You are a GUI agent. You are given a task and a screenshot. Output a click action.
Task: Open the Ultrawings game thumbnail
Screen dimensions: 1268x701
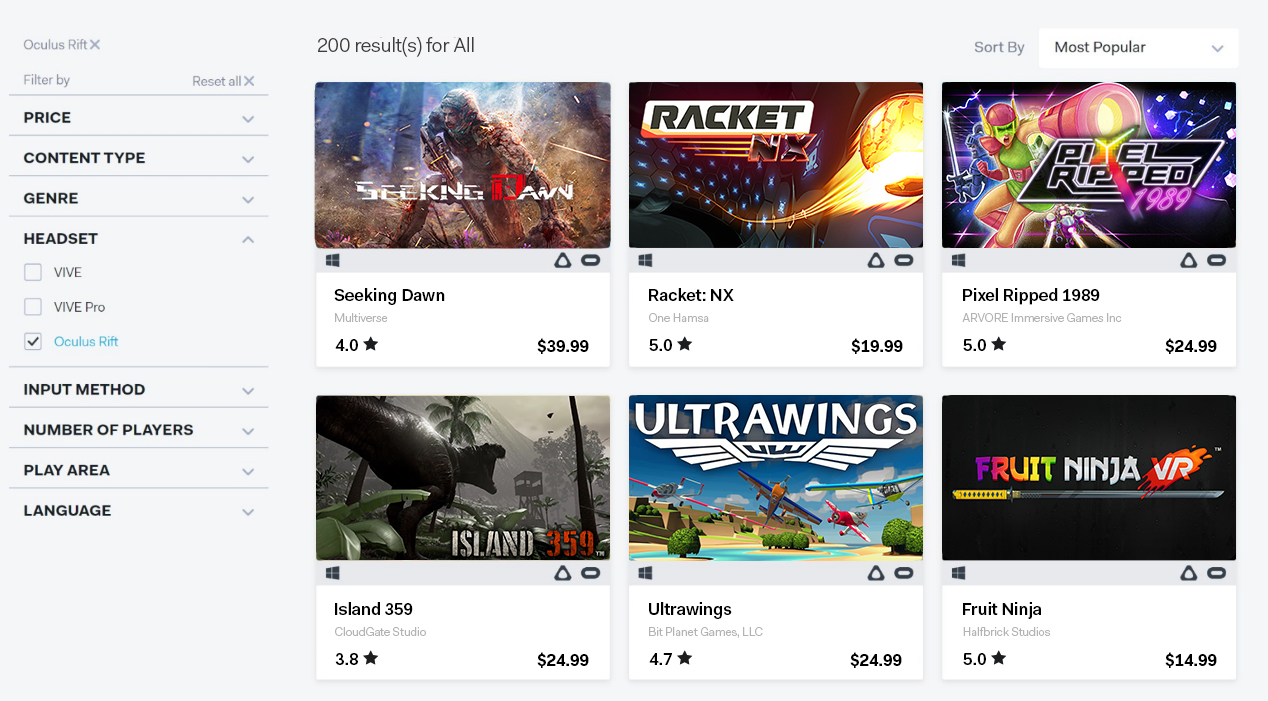tap(776, 478)
